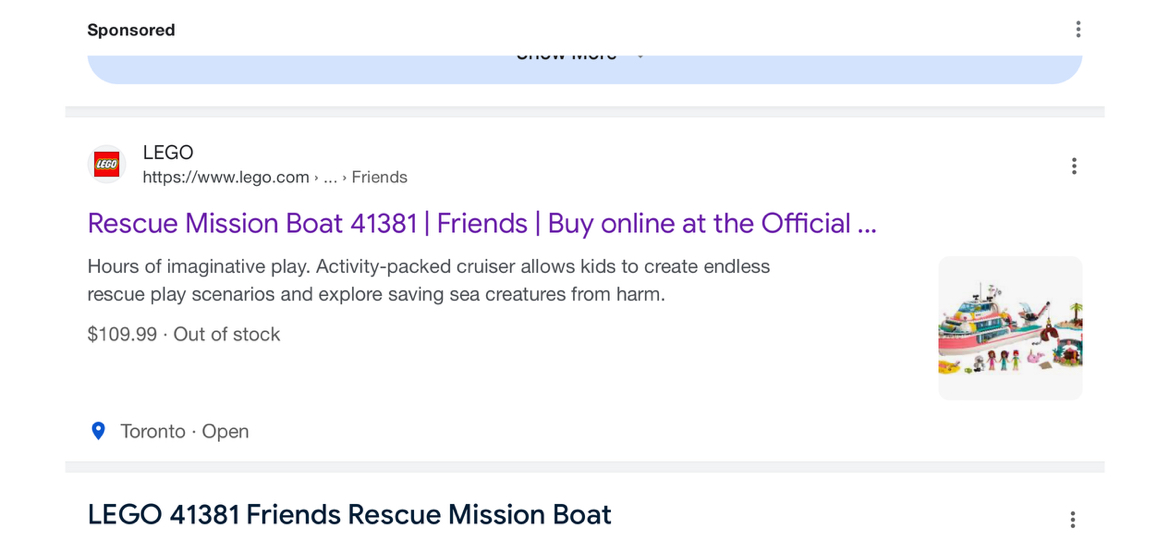This screenshot has width=1170, height=541.
Task: Click the https://www.lego.com URL text
Action: coord(226,177)
